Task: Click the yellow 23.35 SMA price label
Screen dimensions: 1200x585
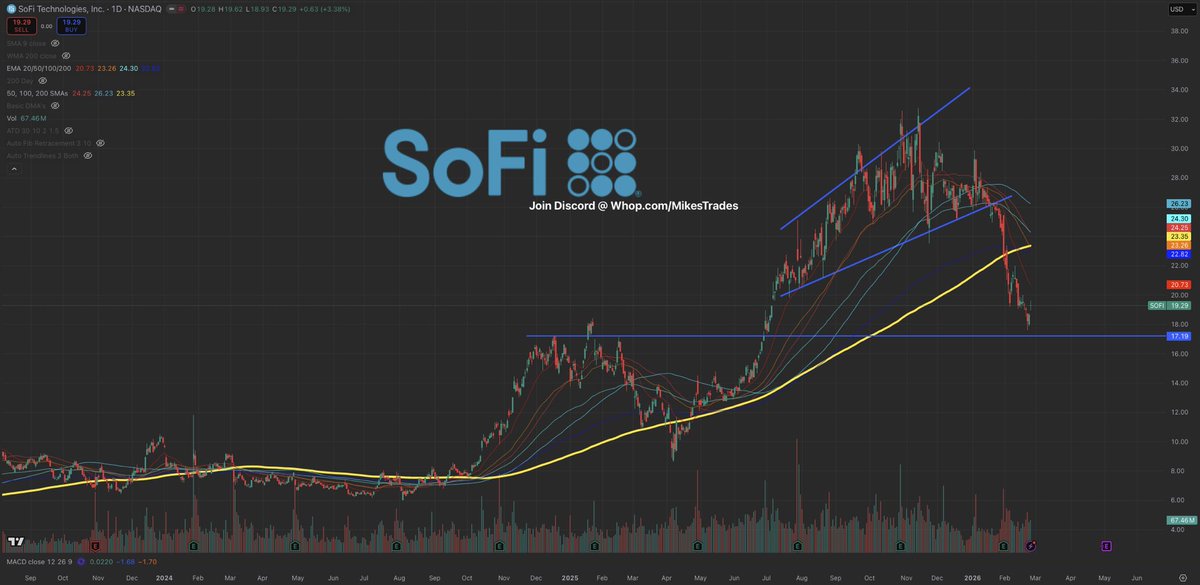Action: click(x=1181, y=236)
